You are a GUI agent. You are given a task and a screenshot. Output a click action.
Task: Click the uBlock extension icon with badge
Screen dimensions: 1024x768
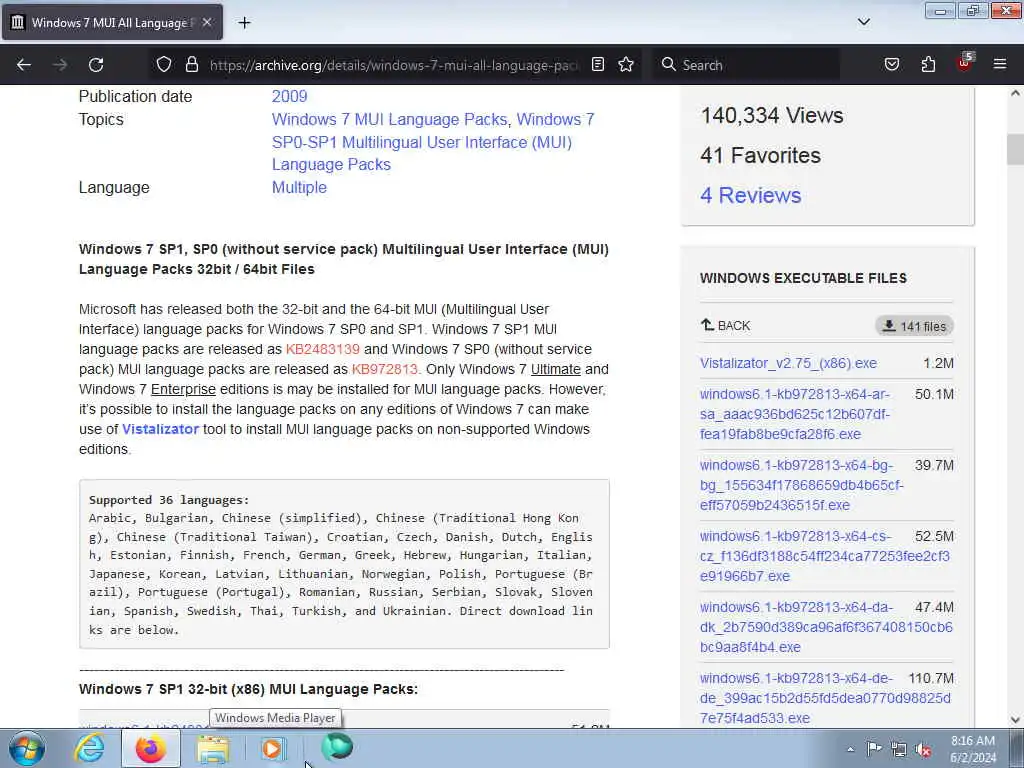tap(965, 63)
